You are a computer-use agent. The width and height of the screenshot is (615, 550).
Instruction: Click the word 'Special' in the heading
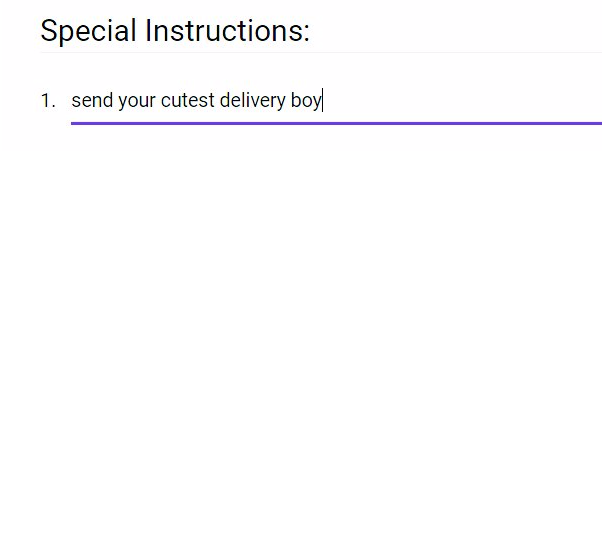pyautogui.click(x=88, y=31)
